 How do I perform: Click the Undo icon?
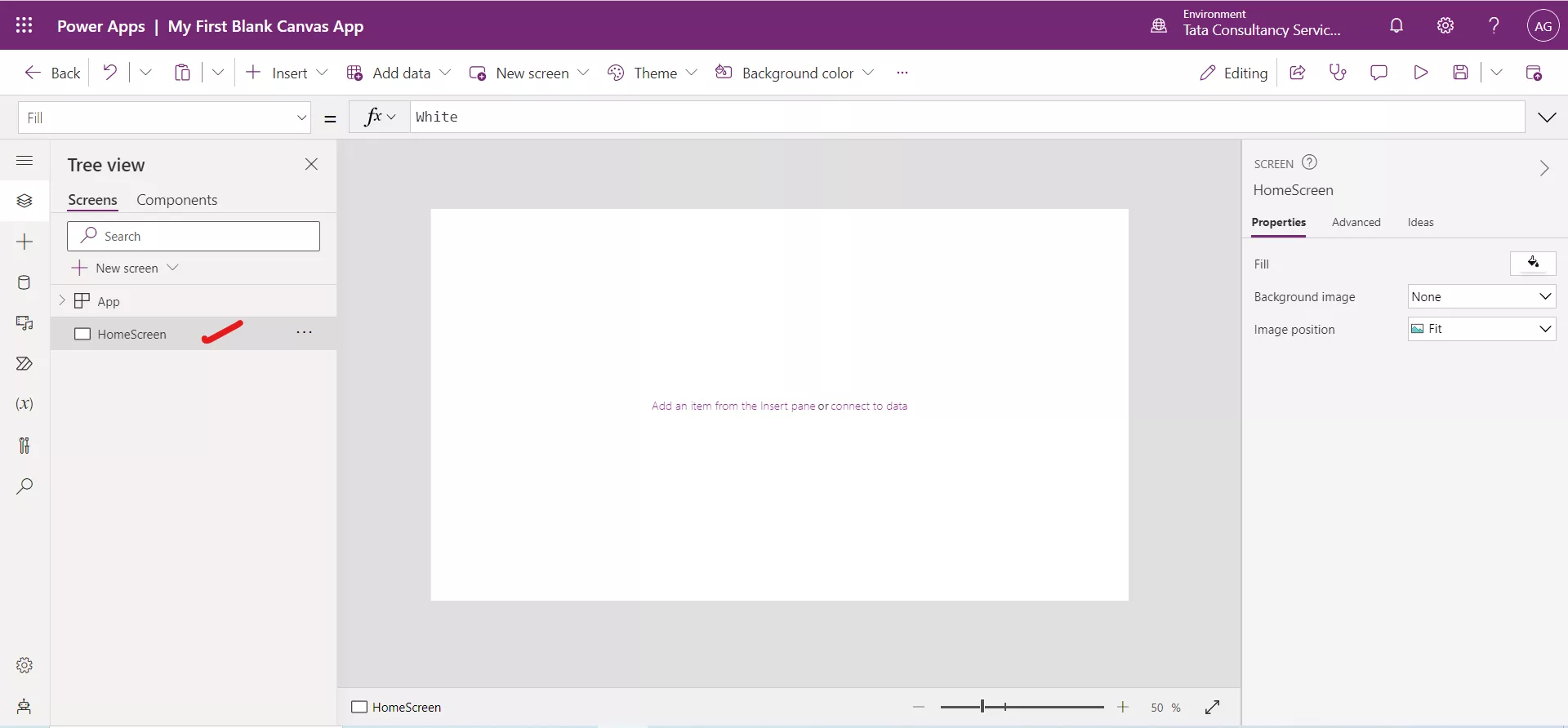[109, 72]
